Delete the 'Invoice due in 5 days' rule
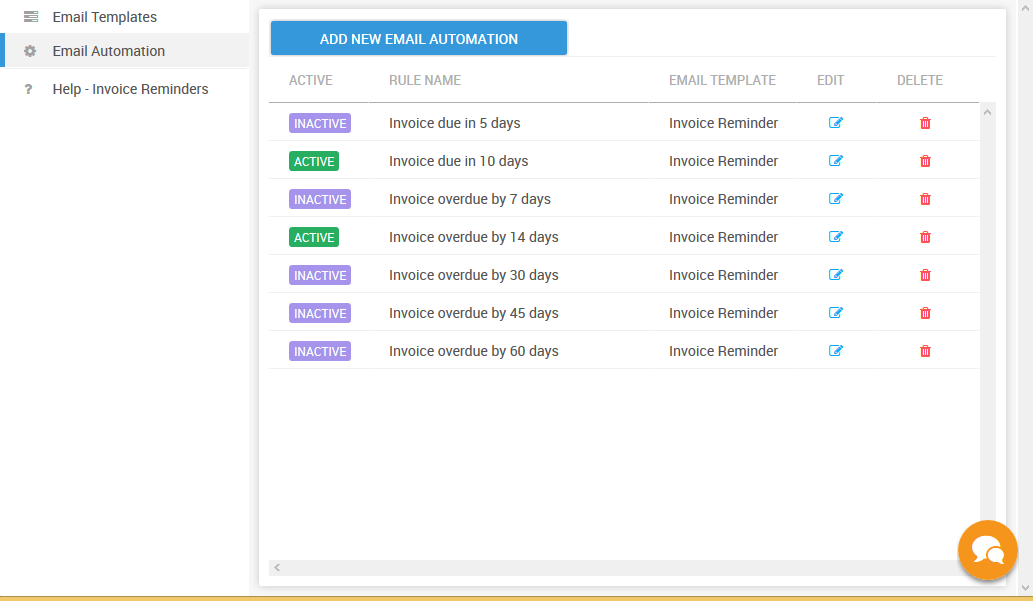Viewport: 1033px width, 601px height. pyautogui.click(x=925, y=123)
